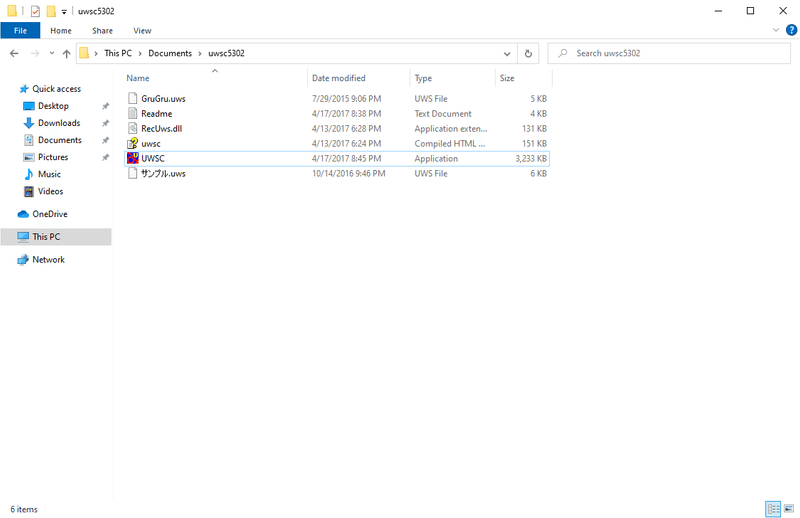Click the '3,233 KB' size cell

coord(531,159)
